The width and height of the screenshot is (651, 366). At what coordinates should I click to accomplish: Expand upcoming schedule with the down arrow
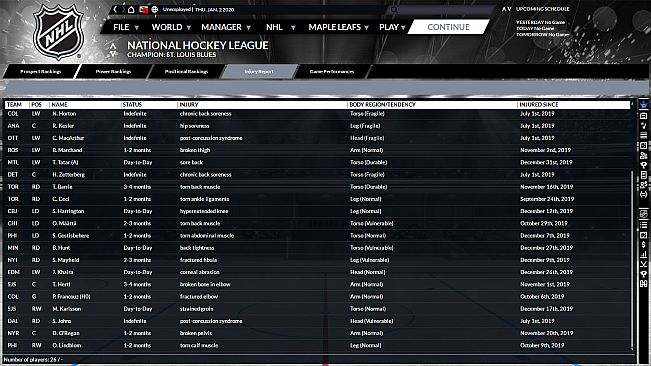click(509, 9)
